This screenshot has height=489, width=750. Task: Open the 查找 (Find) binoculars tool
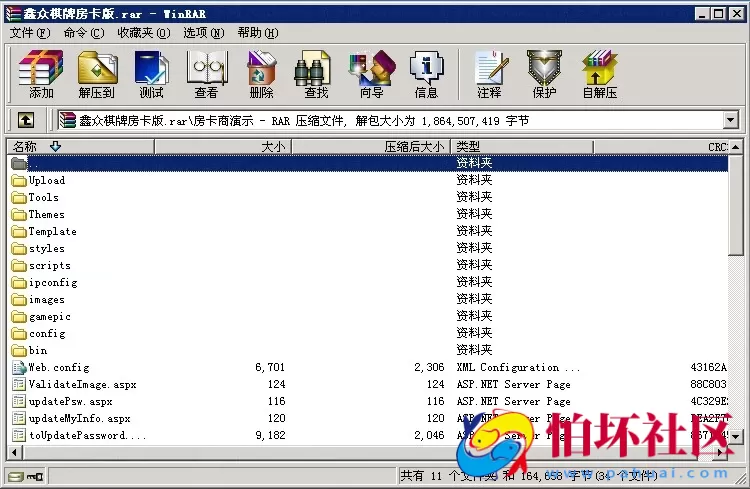(x=316, y=75)
